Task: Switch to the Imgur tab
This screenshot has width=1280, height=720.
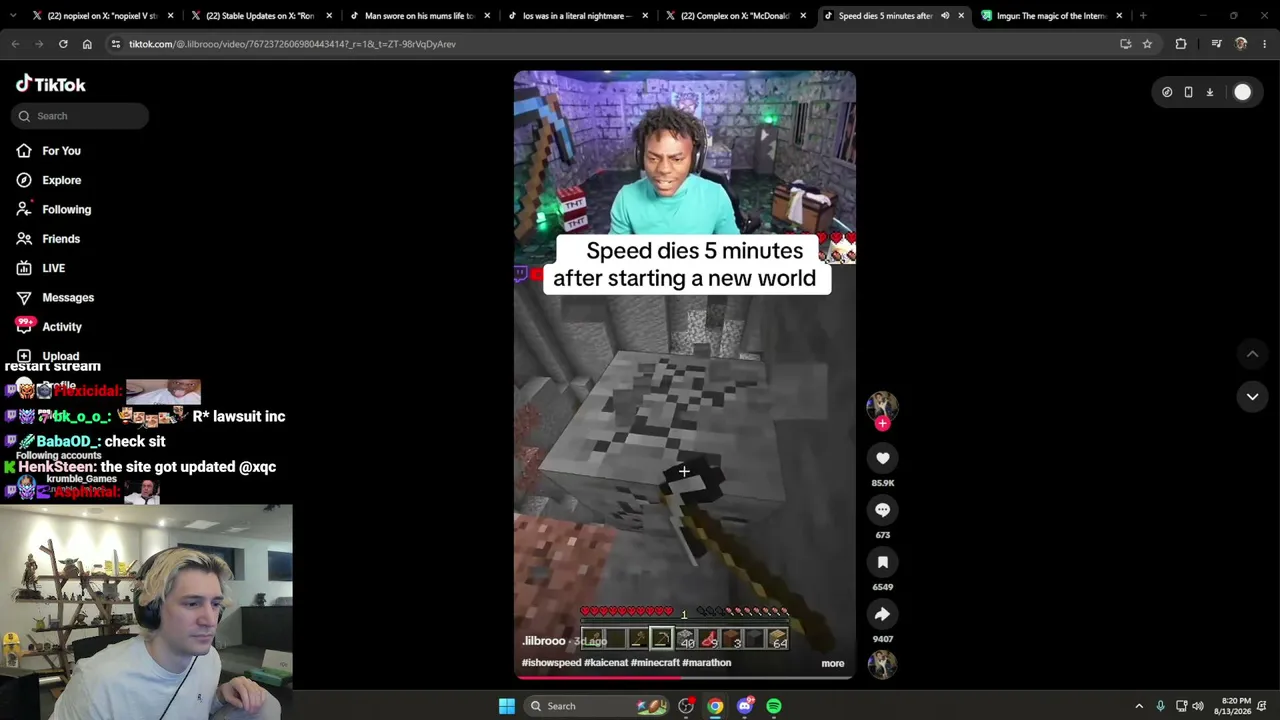Action: pyautogui.click(x=1052, y=16)
